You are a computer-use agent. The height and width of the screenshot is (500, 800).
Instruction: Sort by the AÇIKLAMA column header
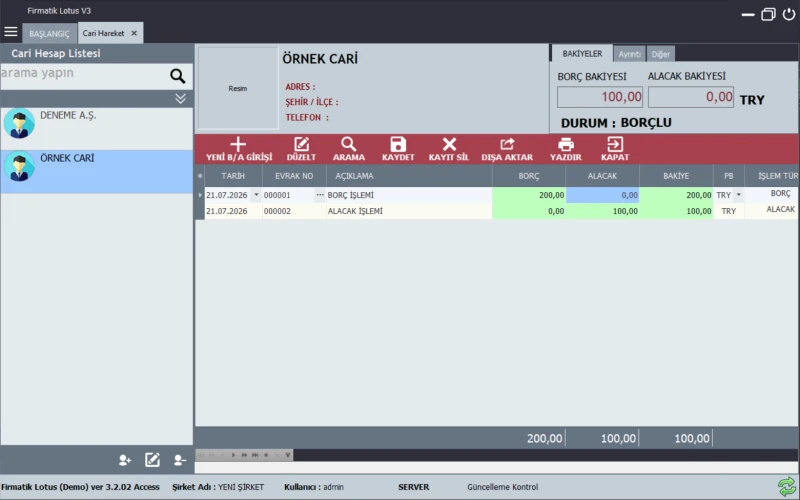409,176
